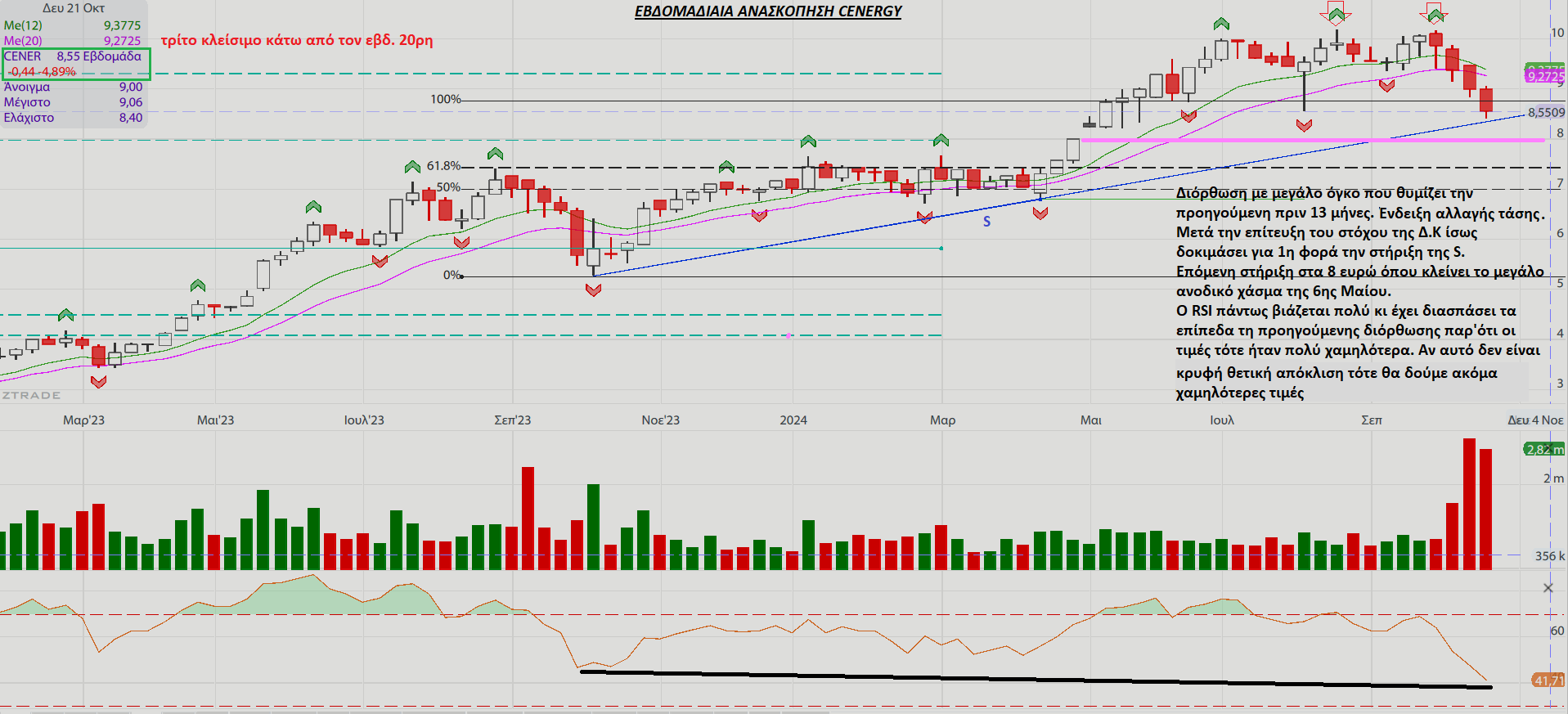Click the orange 41,71 RSI value tag
Screen dimensions: 1568x714
coord(1548,680)
